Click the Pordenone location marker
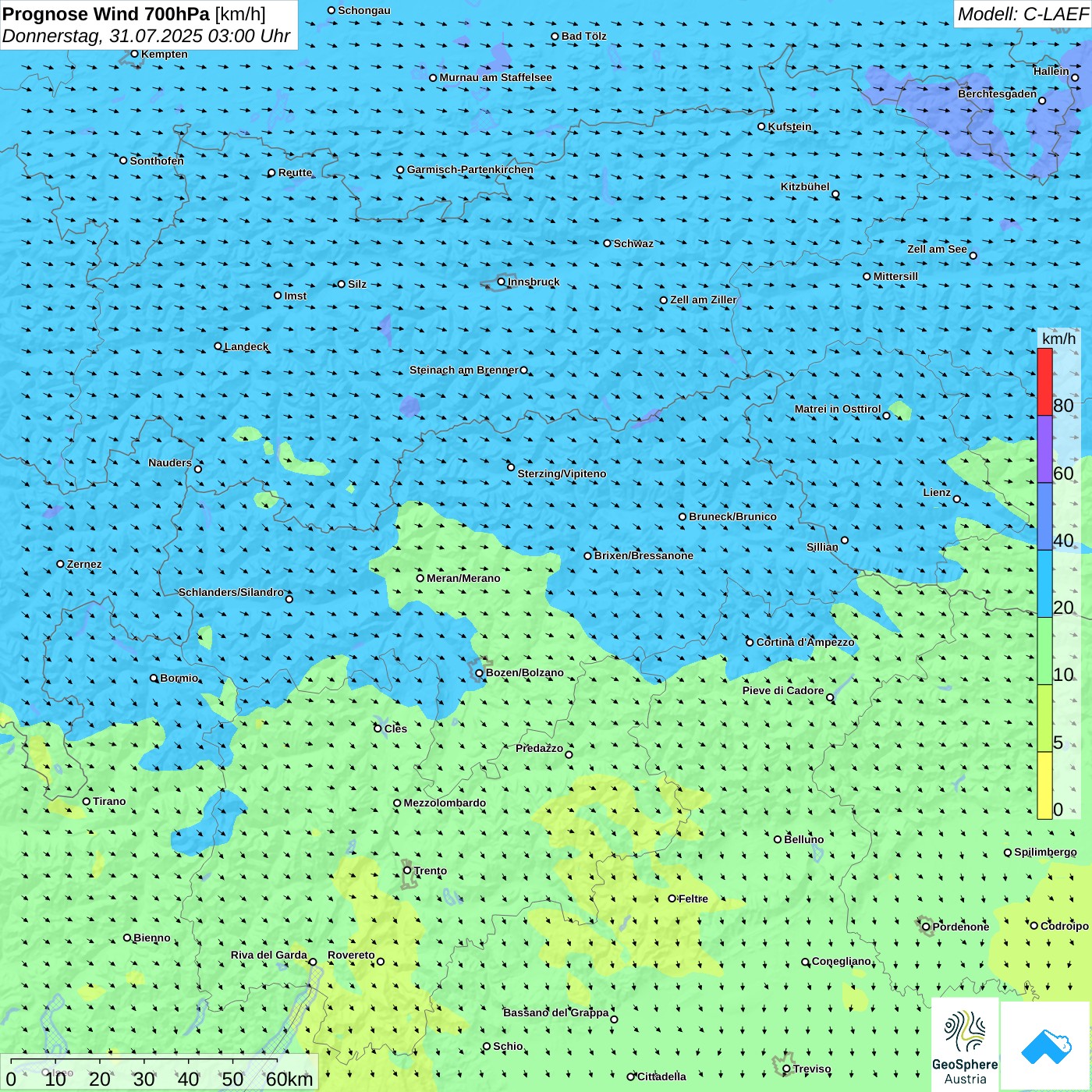This screenshot has height=1092, width=1092. coord(926,927)
